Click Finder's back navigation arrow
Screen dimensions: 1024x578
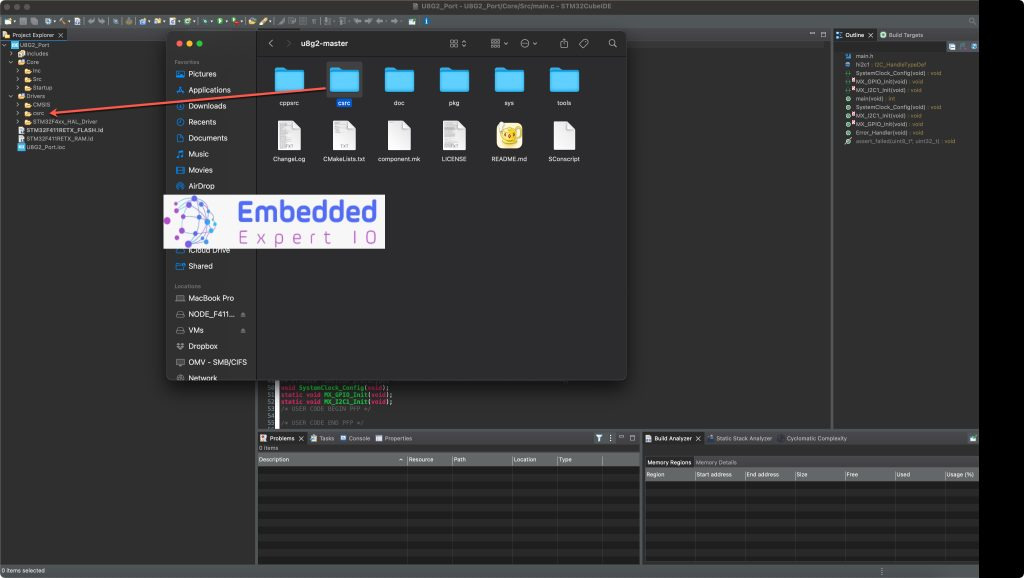pyautogui.click(x=271, y=43)
